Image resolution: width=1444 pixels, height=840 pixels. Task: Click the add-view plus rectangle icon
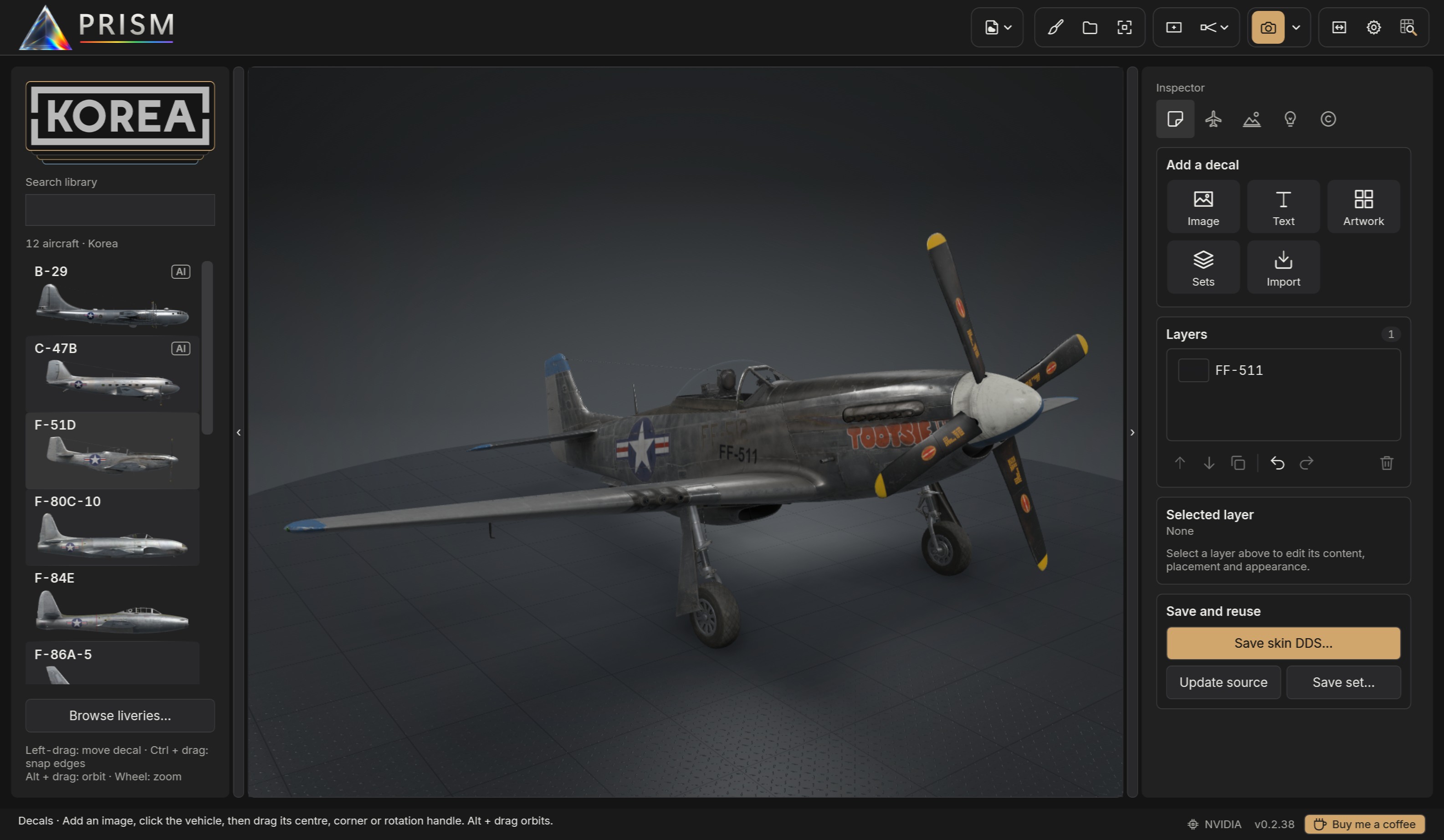click(1173, 27)
